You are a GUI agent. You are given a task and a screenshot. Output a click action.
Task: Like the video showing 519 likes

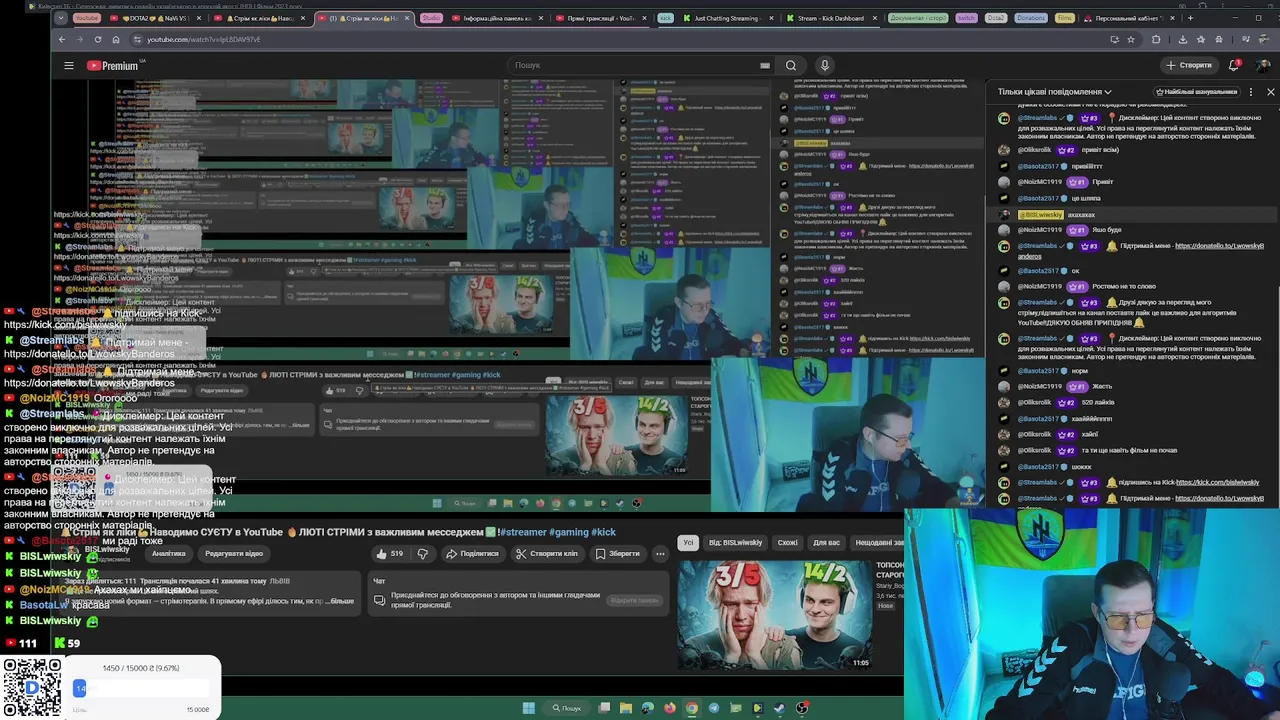tap(391, 554)
